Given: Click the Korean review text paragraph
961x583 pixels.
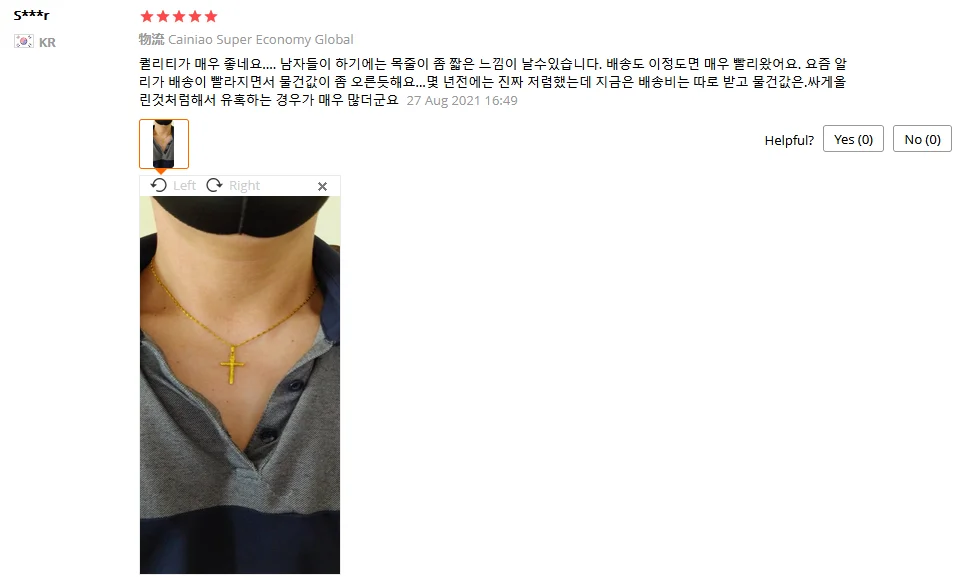Looking at the screenshot, I should [x=493, y=82].
